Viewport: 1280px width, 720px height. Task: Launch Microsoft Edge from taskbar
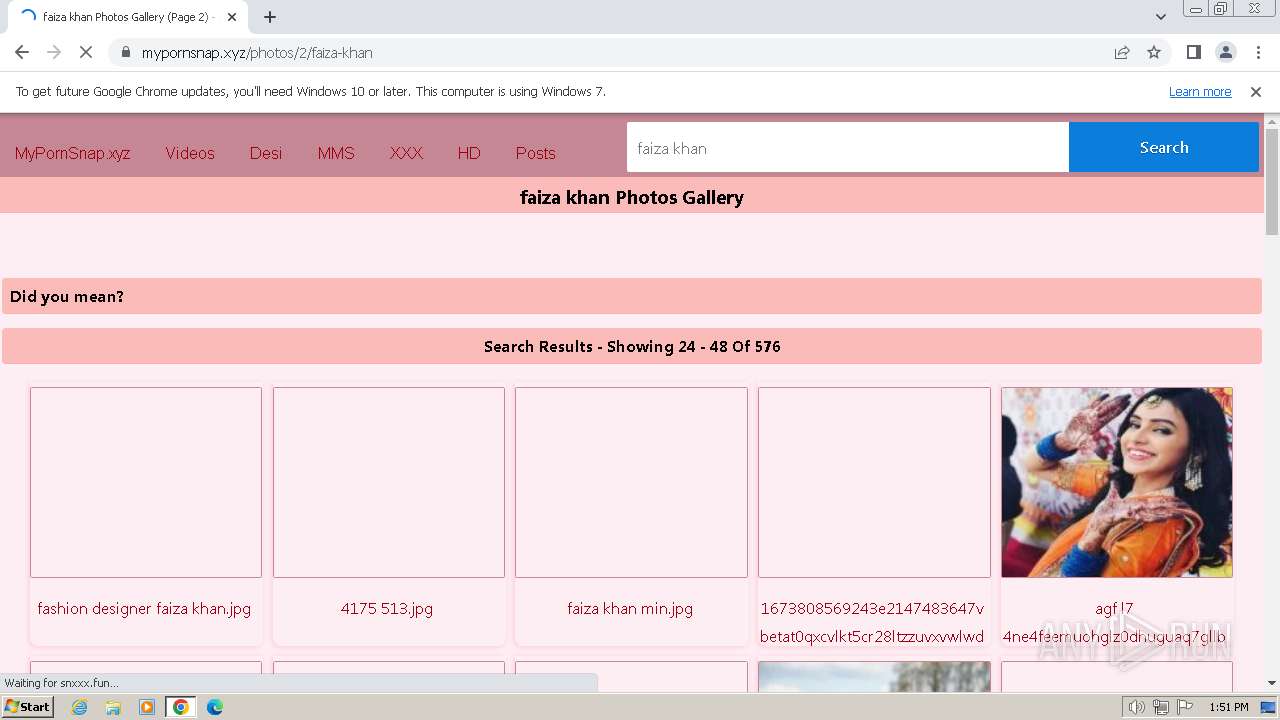215,707
